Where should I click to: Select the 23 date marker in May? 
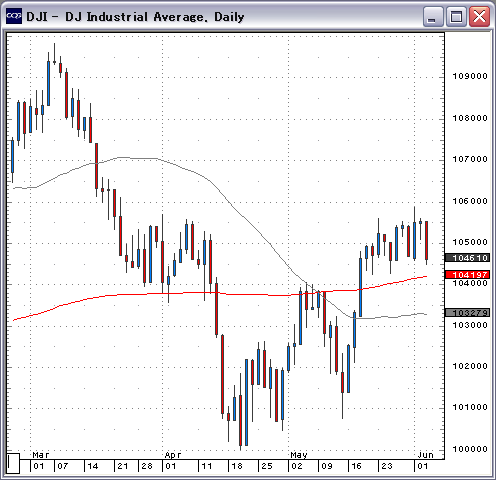pos(387,466)
